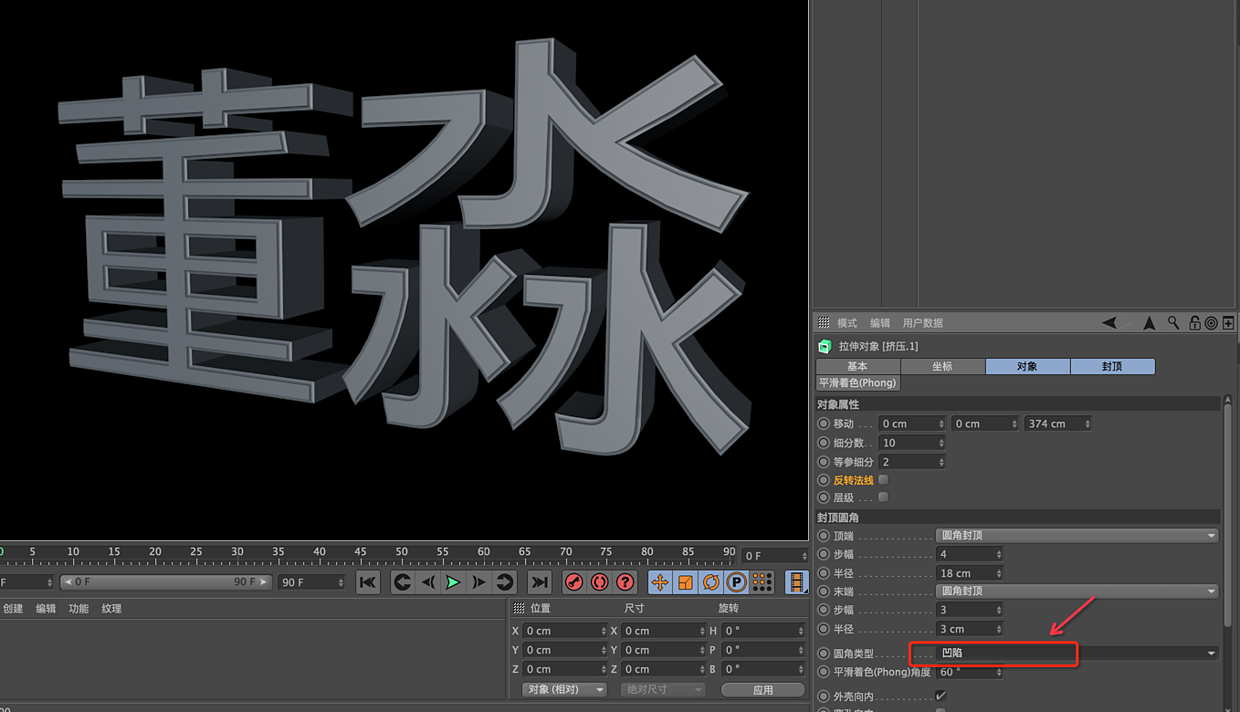Click the extrude object green cube icon
1240x712 pixels.
tap(825, 346)
